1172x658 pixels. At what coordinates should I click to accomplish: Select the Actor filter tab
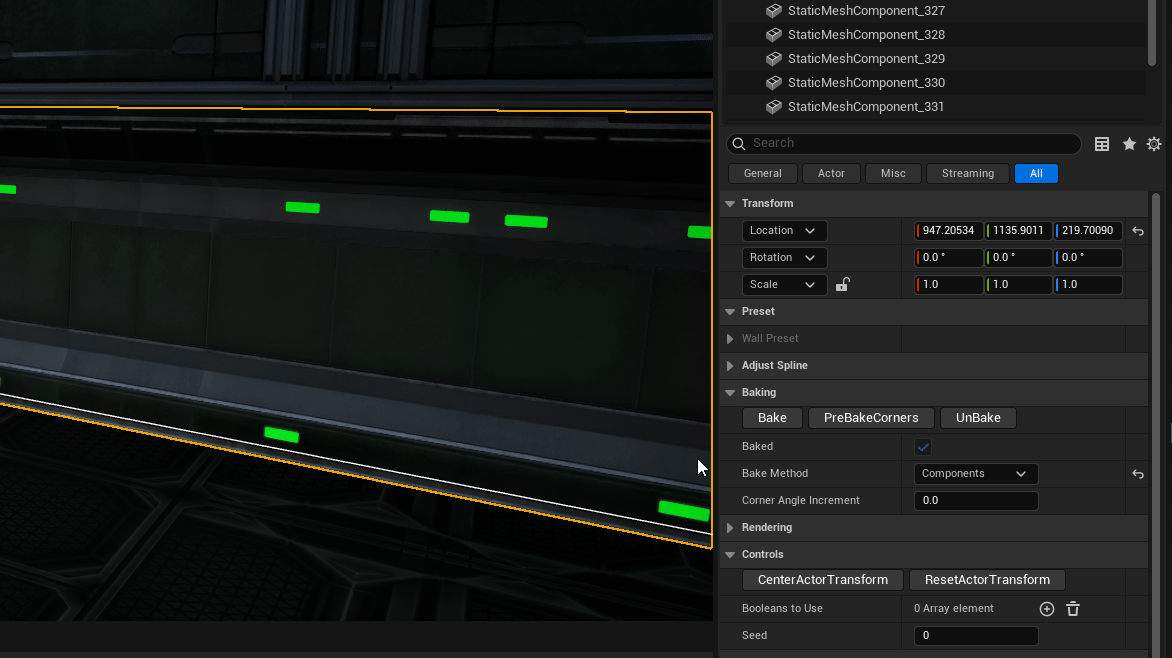(831, 174)
